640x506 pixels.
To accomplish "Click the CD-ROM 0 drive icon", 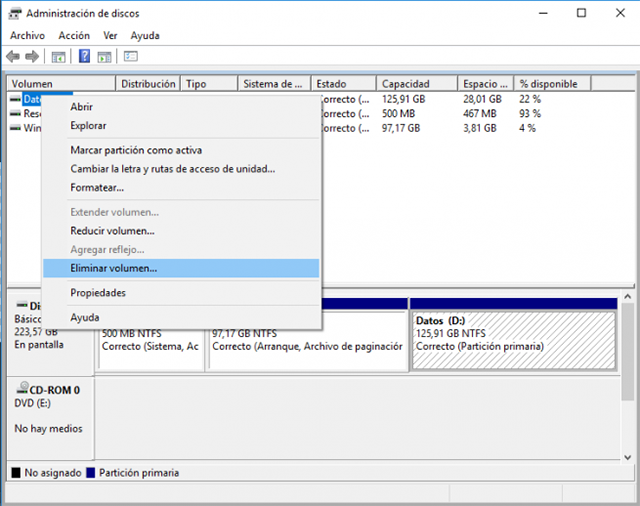I will pyautogui.click(x=23, y=388).
